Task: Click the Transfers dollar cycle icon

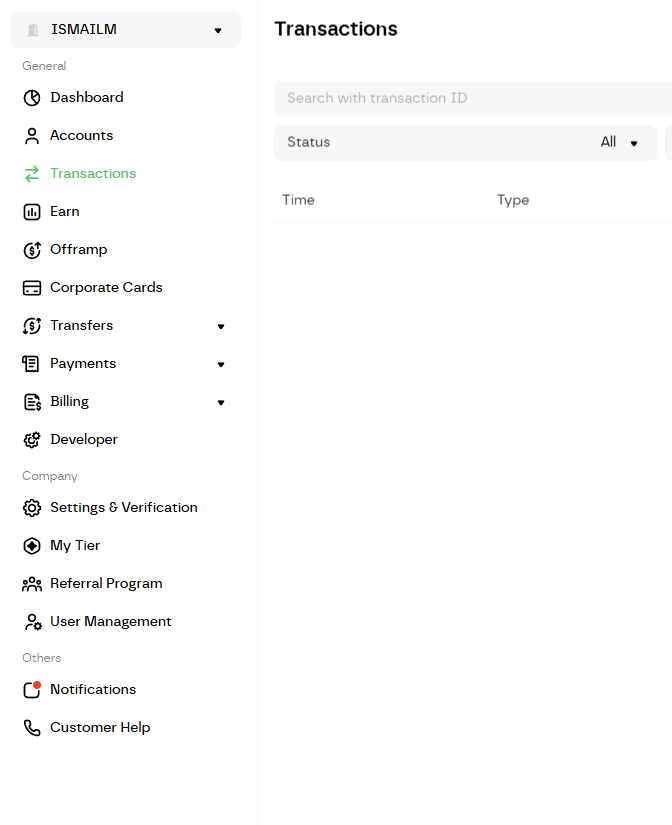Action: [32, 326]
